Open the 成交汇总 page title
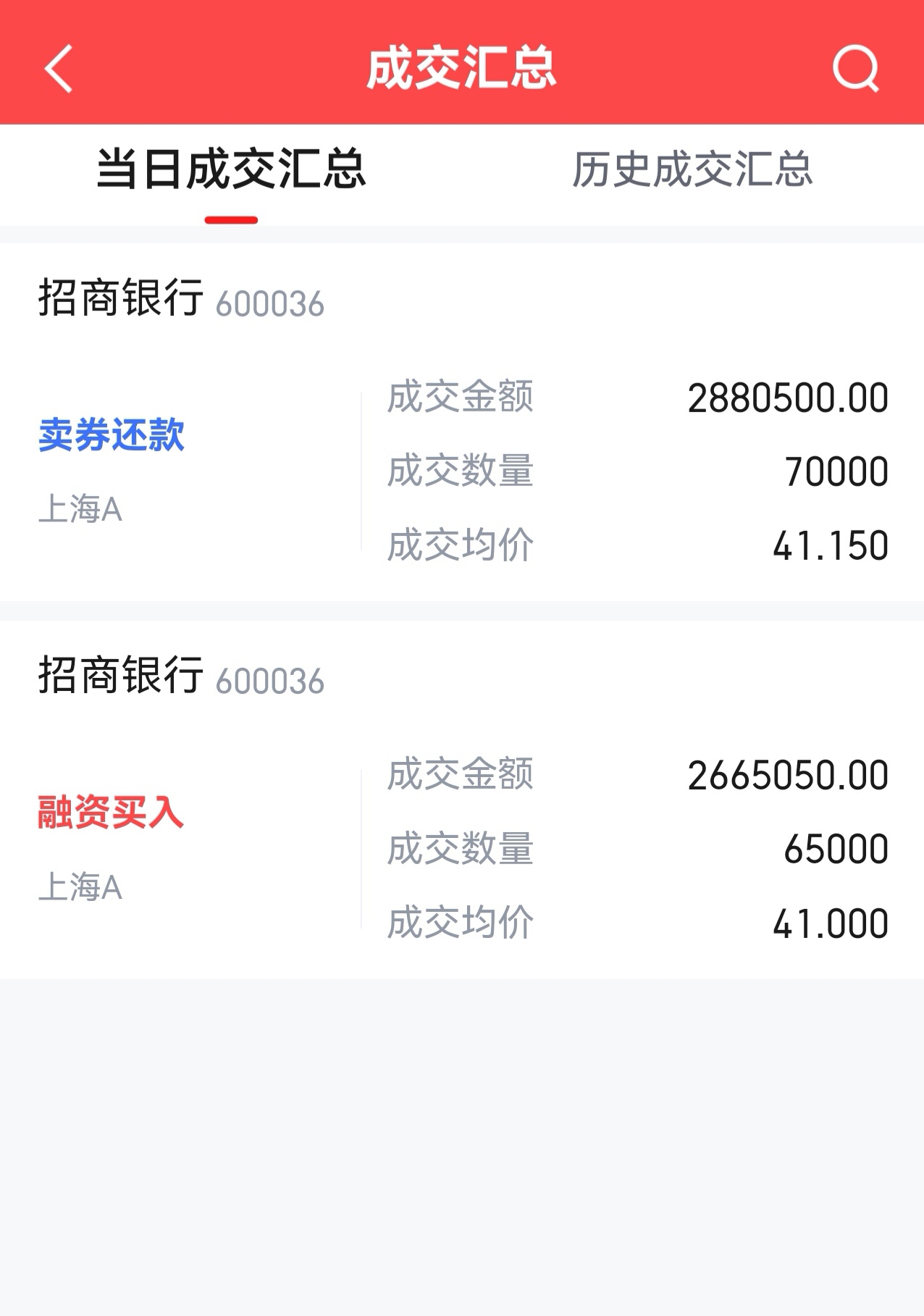The image size is (924, 1316). tap(461, 69)
